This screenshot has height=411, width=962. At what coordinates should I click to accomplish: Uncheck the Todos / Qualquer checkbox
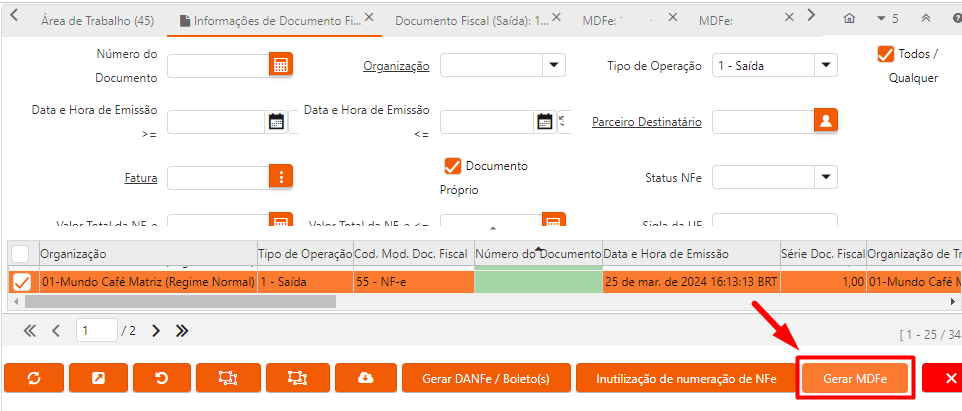click(885, 54)
